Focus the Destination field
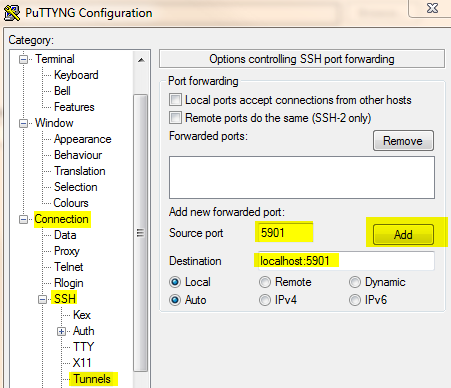 [346, 261]
